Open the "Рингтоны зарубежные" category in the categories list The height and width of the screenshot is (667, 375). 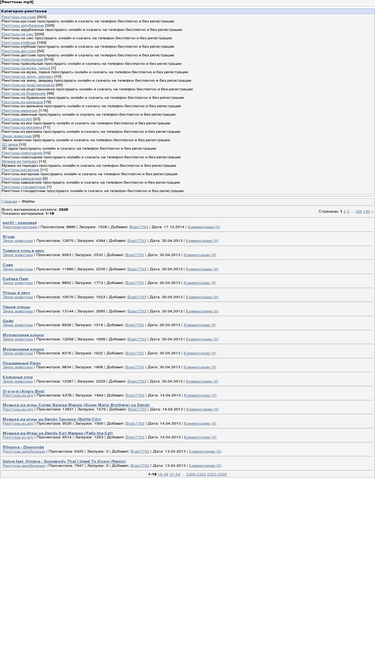coord(23,26)
